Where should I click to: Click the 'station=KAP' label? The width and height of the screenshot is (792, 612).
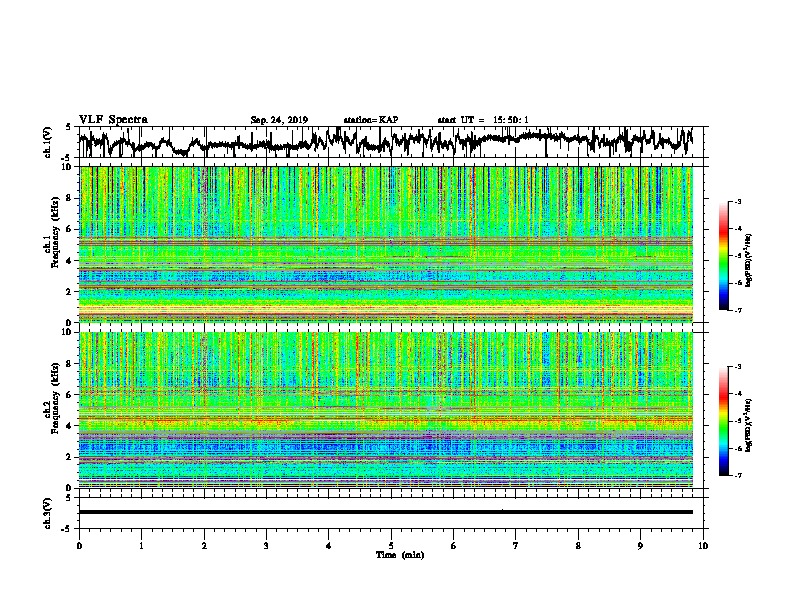(370, 120)
